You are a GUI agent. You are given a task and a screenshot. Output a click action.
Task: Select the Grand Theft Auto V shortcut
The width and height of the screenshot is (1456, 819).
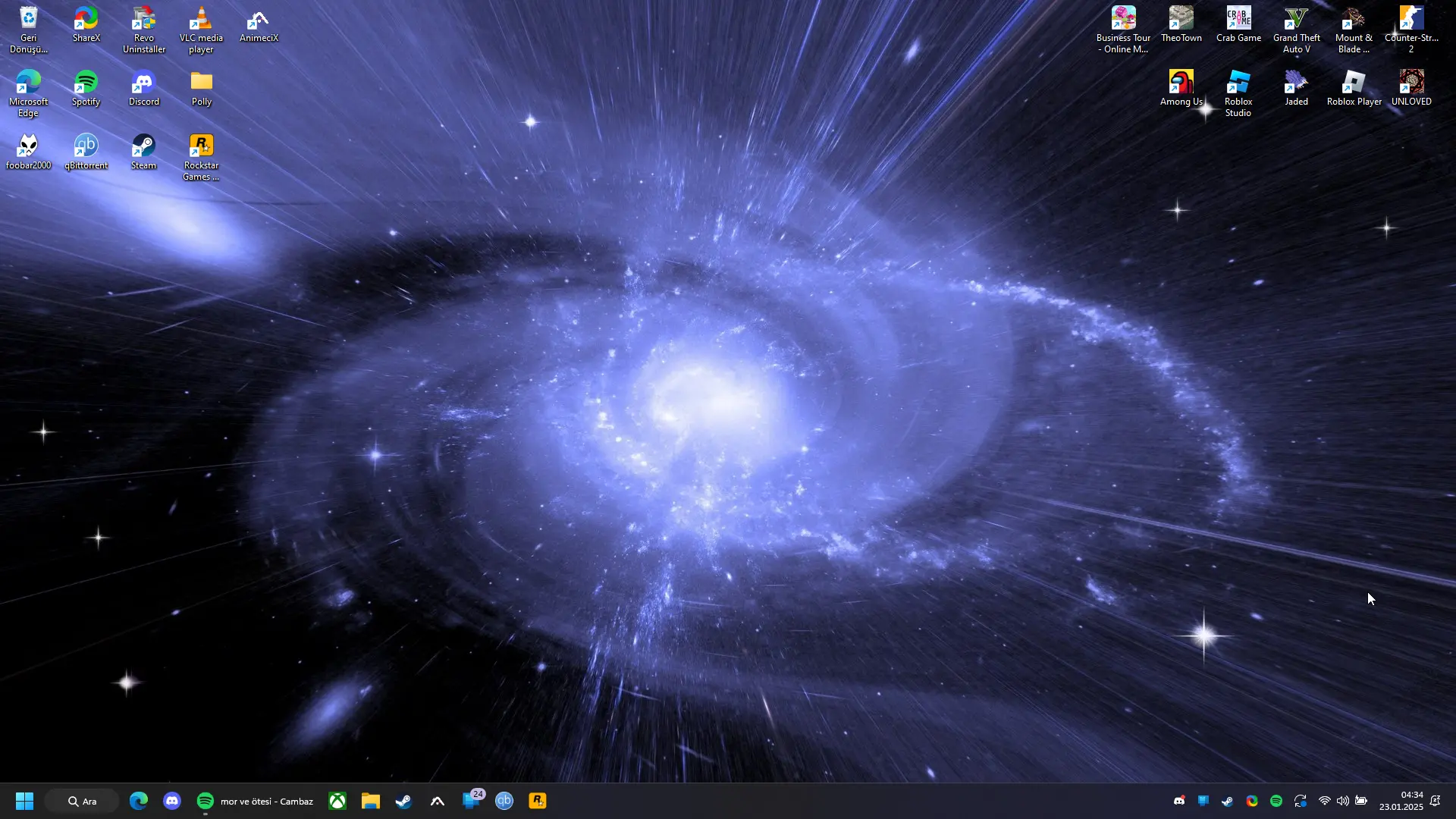(x=1296, y=30)
